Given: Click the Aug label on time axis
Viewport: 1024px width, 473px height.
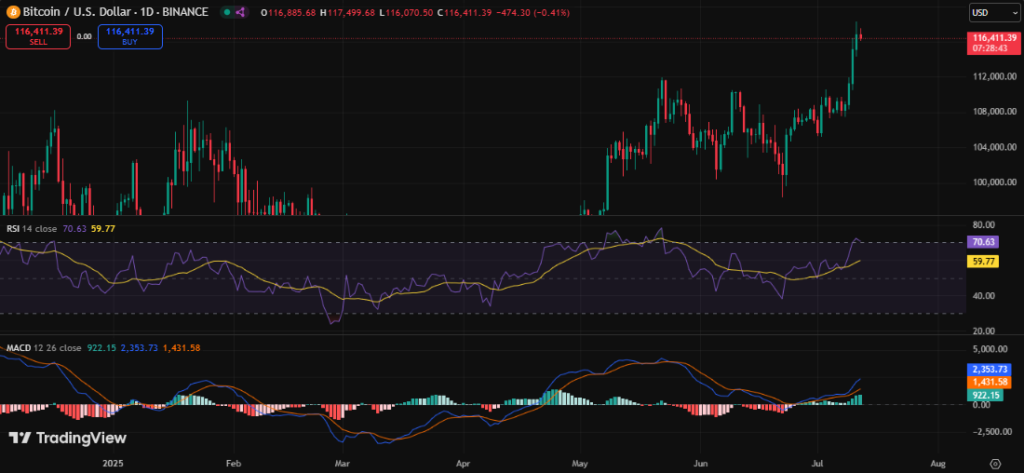Looking at the screenshot, I should point(938,463).
